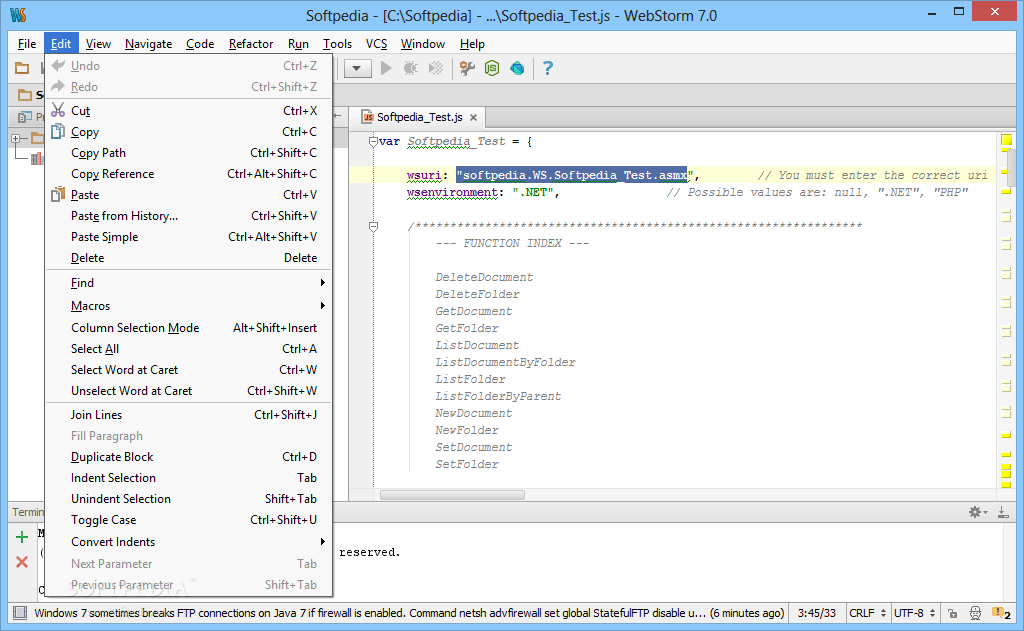Collapse the var Softpedia_Test code block
Screen dimensions: 1024x631
[373, 141]
